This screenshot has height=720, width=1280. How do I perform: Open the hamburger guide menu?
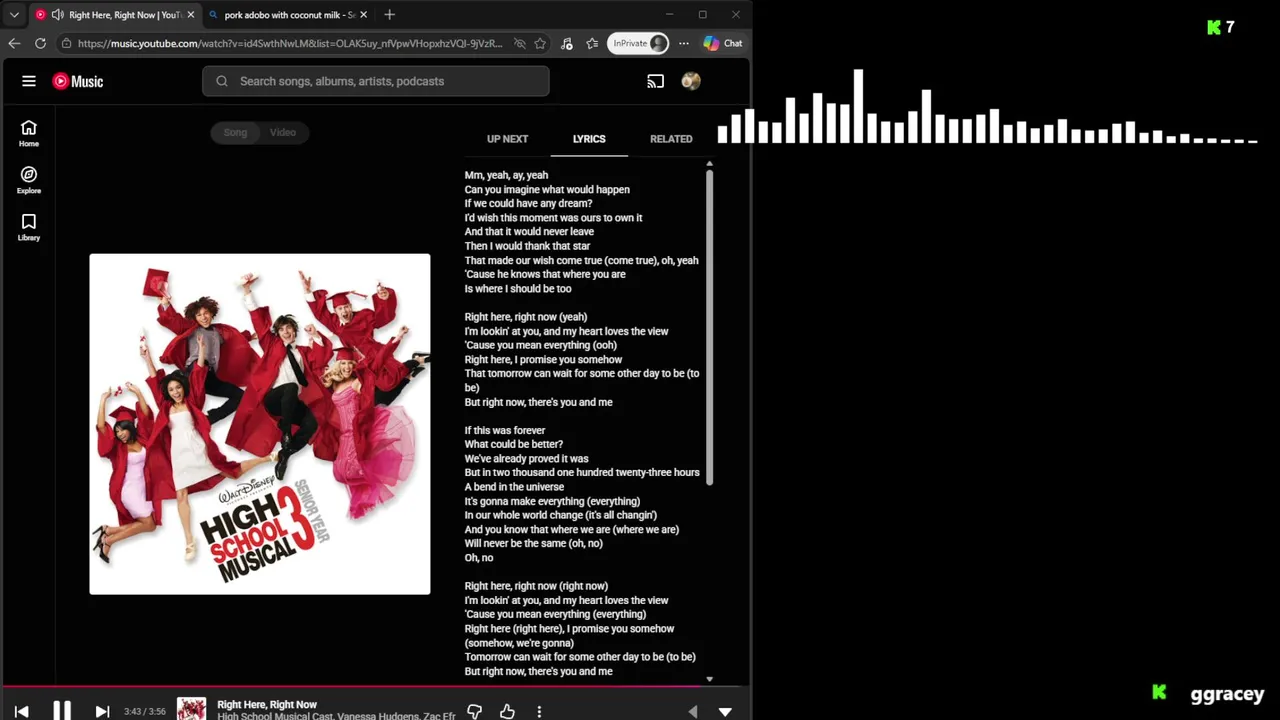pyautogui.click(x=29, y=81)
